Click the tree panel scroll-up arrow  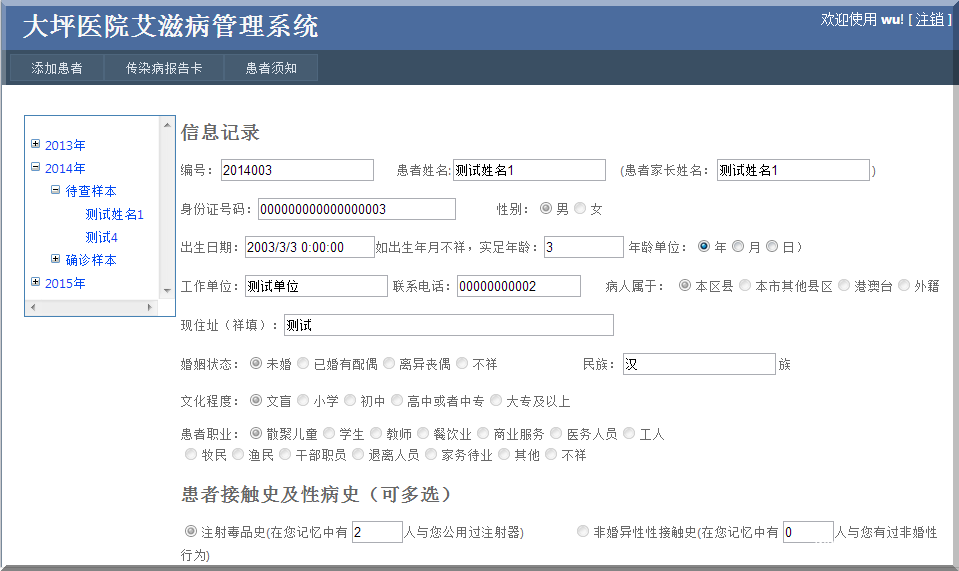point(167,125)
